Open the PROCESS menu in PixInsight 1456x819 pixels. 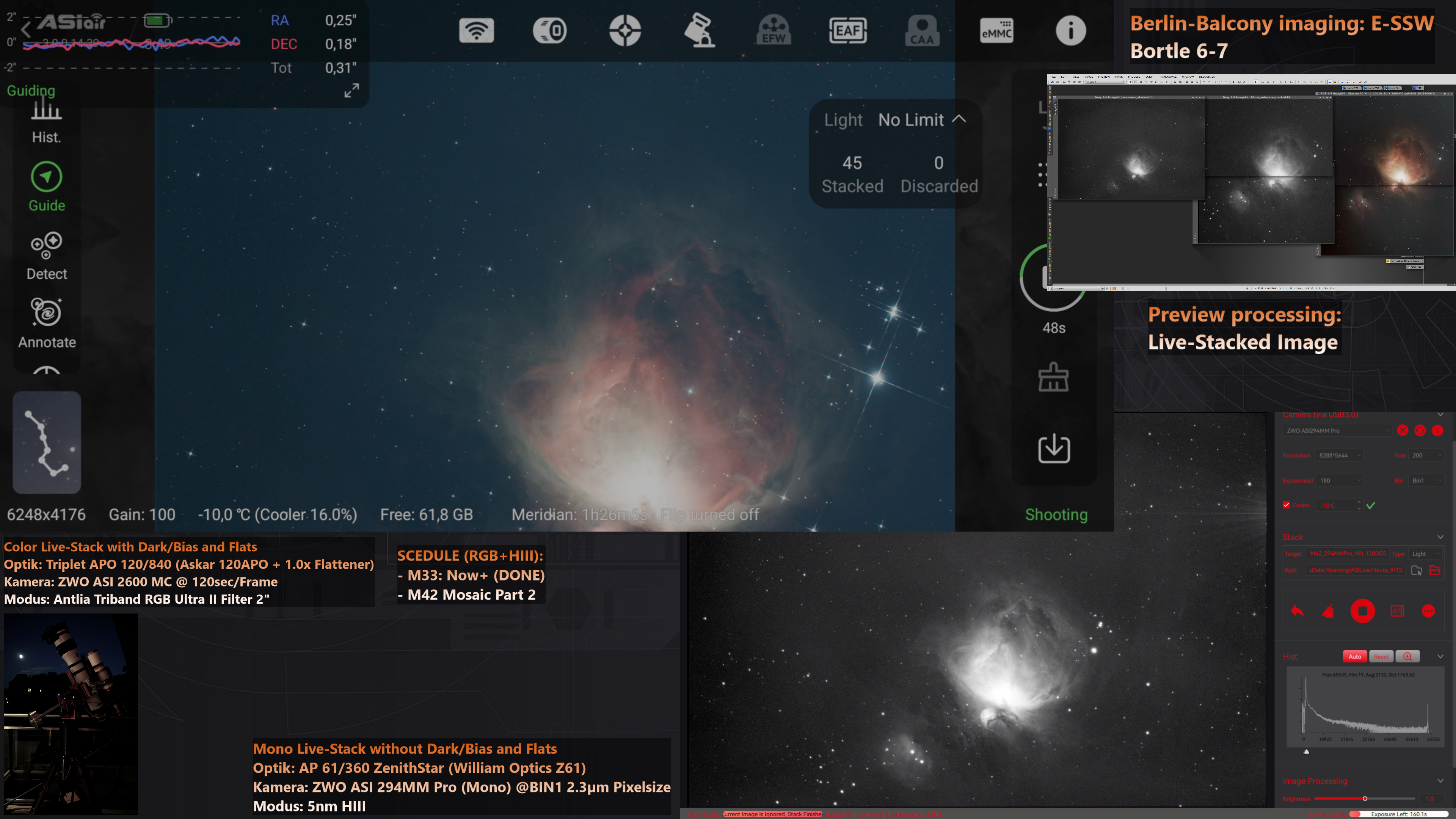(1134, 77)
